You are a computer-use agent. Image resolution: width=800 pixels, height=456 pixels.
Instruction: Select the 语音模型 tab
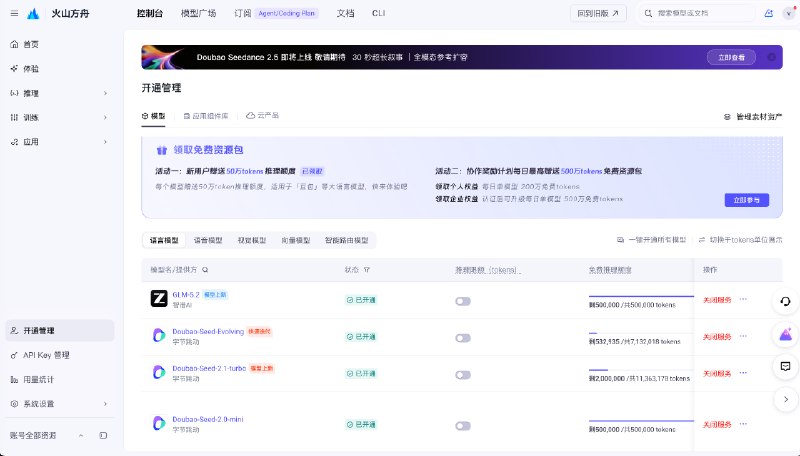pos(208,240)
